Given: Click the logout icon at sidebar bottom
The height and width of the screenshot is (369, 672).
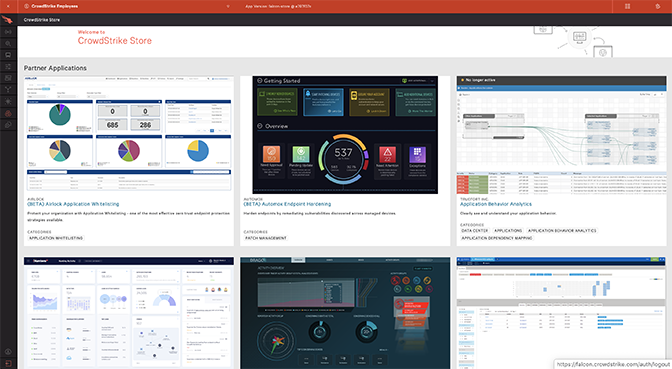Looking at the screenshot, I should click(8, 363).
